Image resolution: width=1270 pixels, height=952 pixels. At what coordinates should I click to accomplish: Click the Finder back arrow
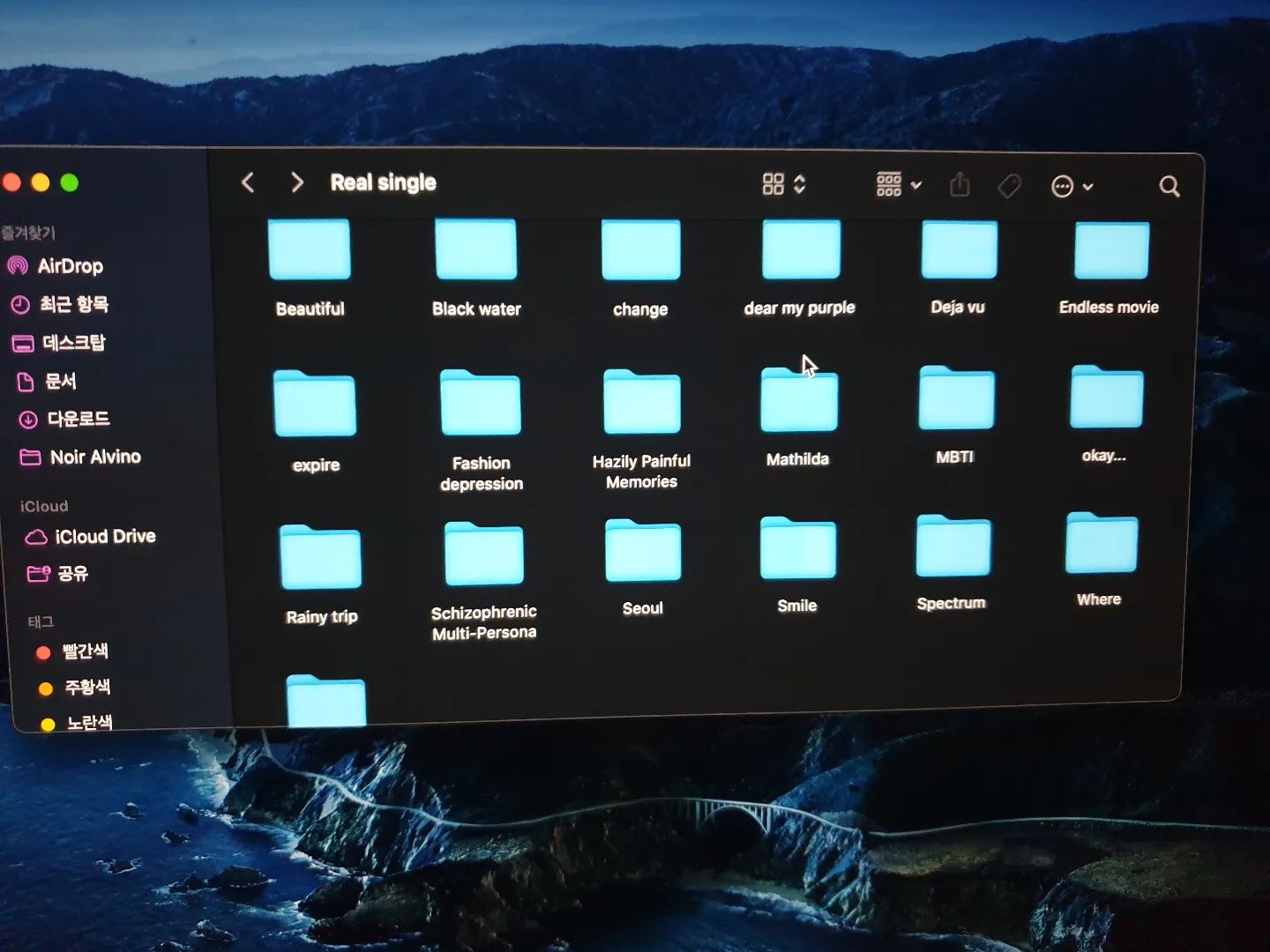tap(248, 182)
